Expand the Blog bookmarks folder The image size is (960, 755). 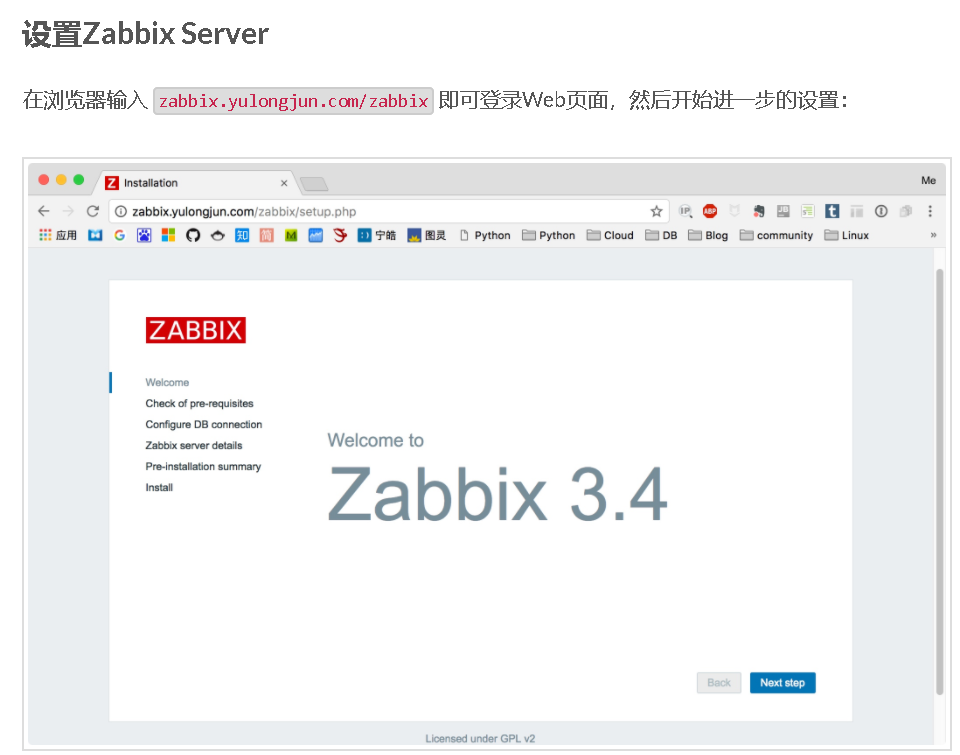[708, 235]
